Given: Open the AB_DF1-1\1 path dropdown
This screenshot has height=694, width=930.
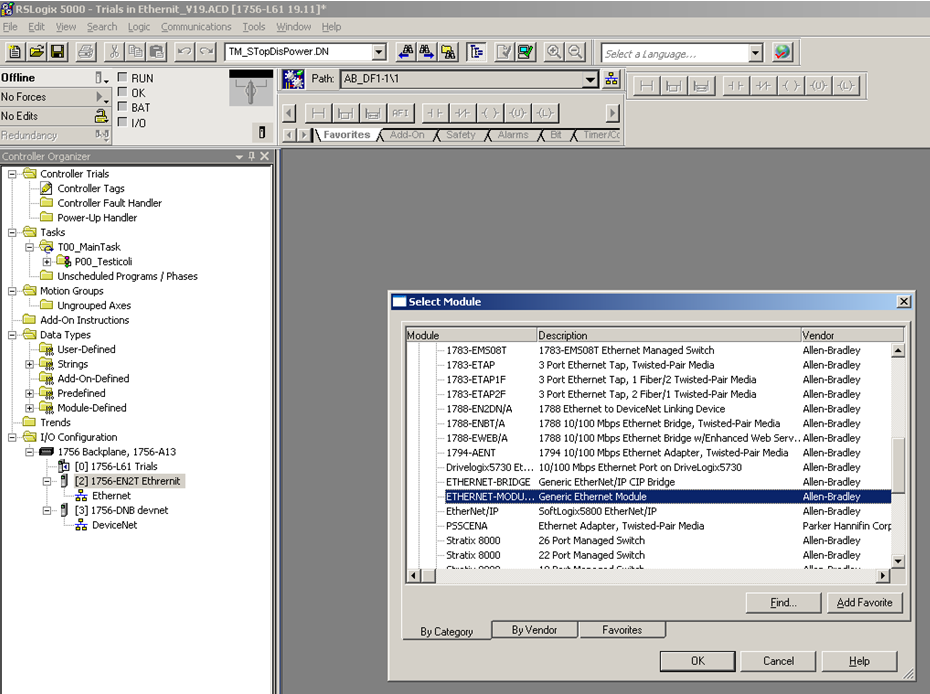Looking at the screenshot, I should pos(590,79).
